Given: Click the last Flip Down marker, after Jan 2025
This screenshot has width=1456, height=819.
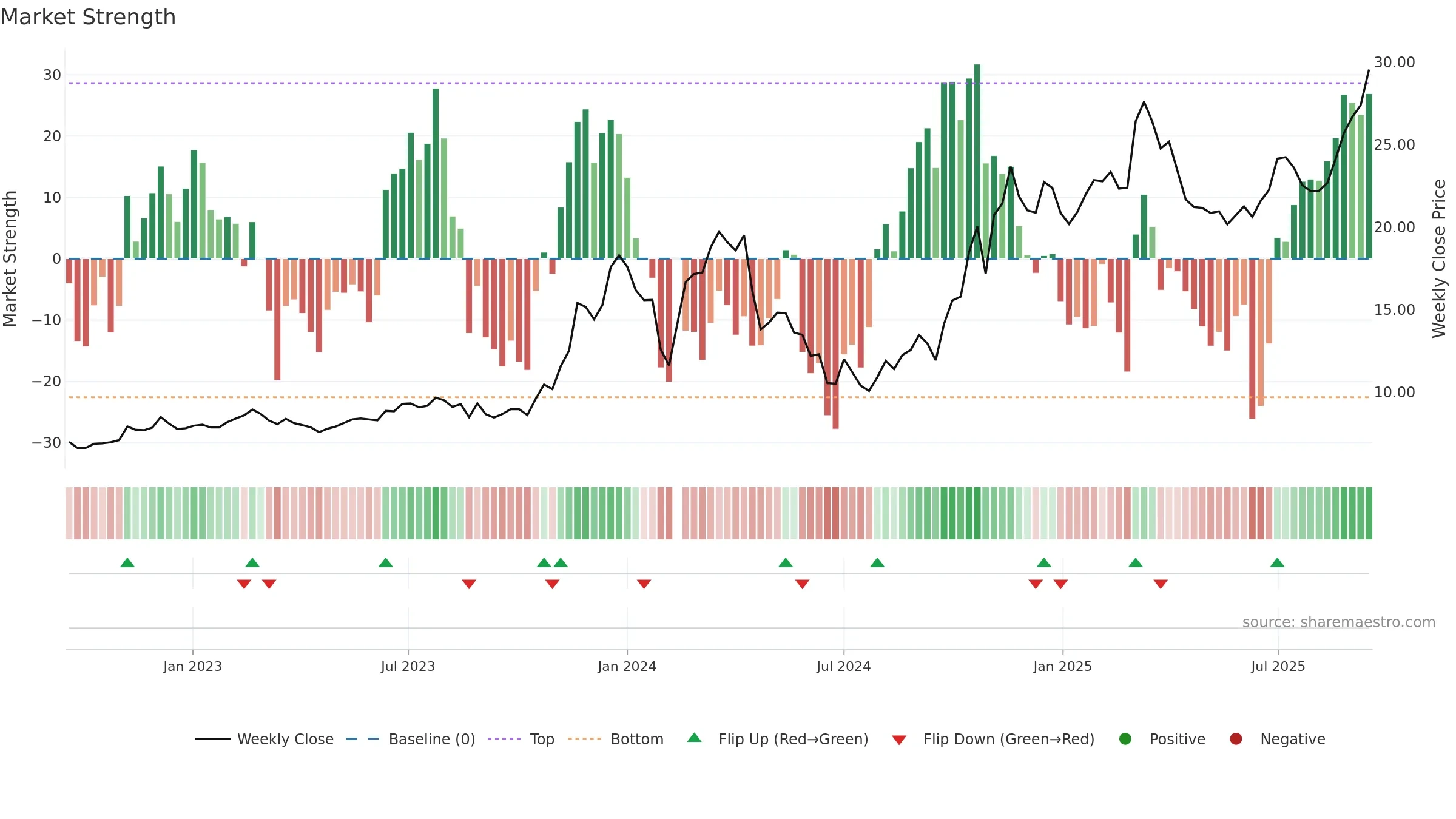Looking at the screenshot, I should (1161, 584).
